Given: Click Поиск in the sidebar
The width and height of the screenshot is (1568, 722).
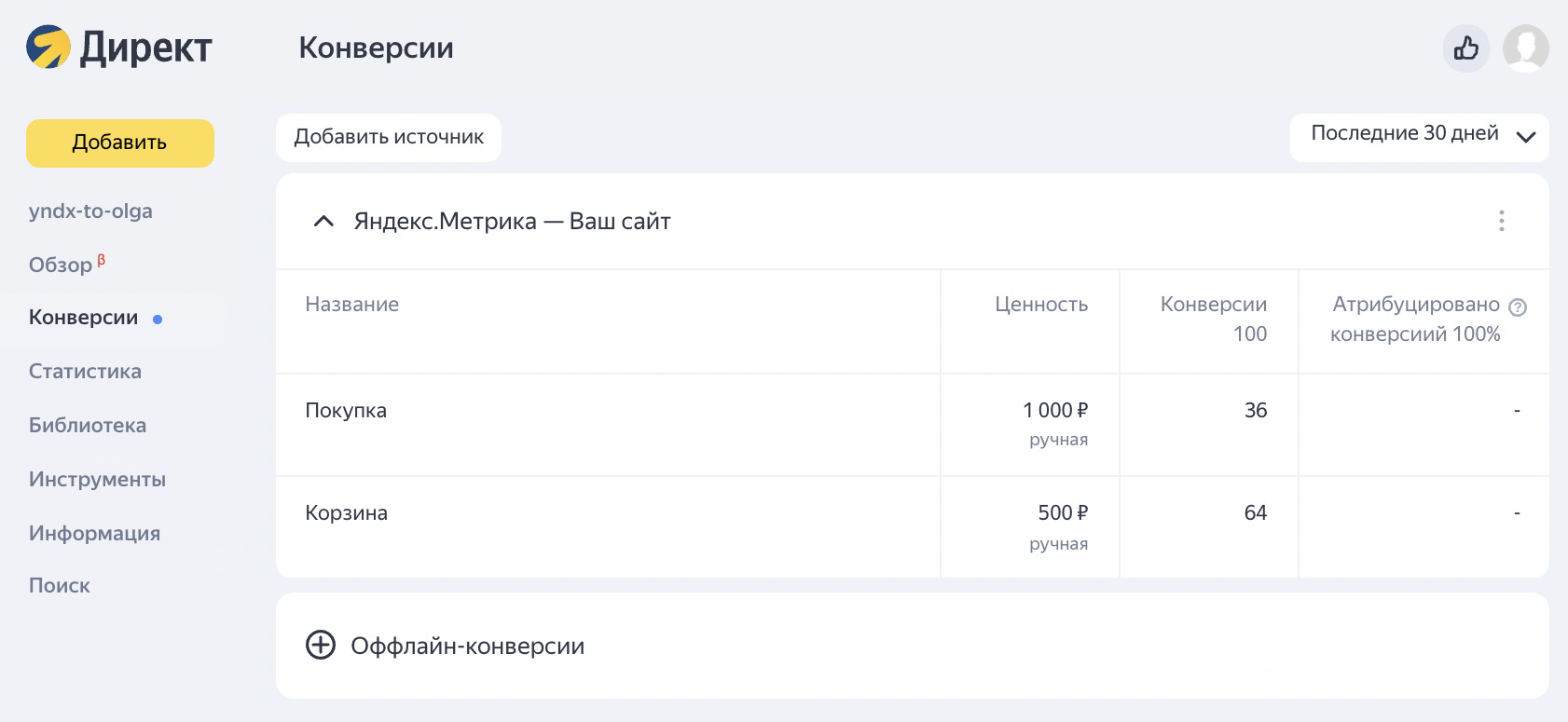Looking at the screenshot, I should click(x=60, y=585).
